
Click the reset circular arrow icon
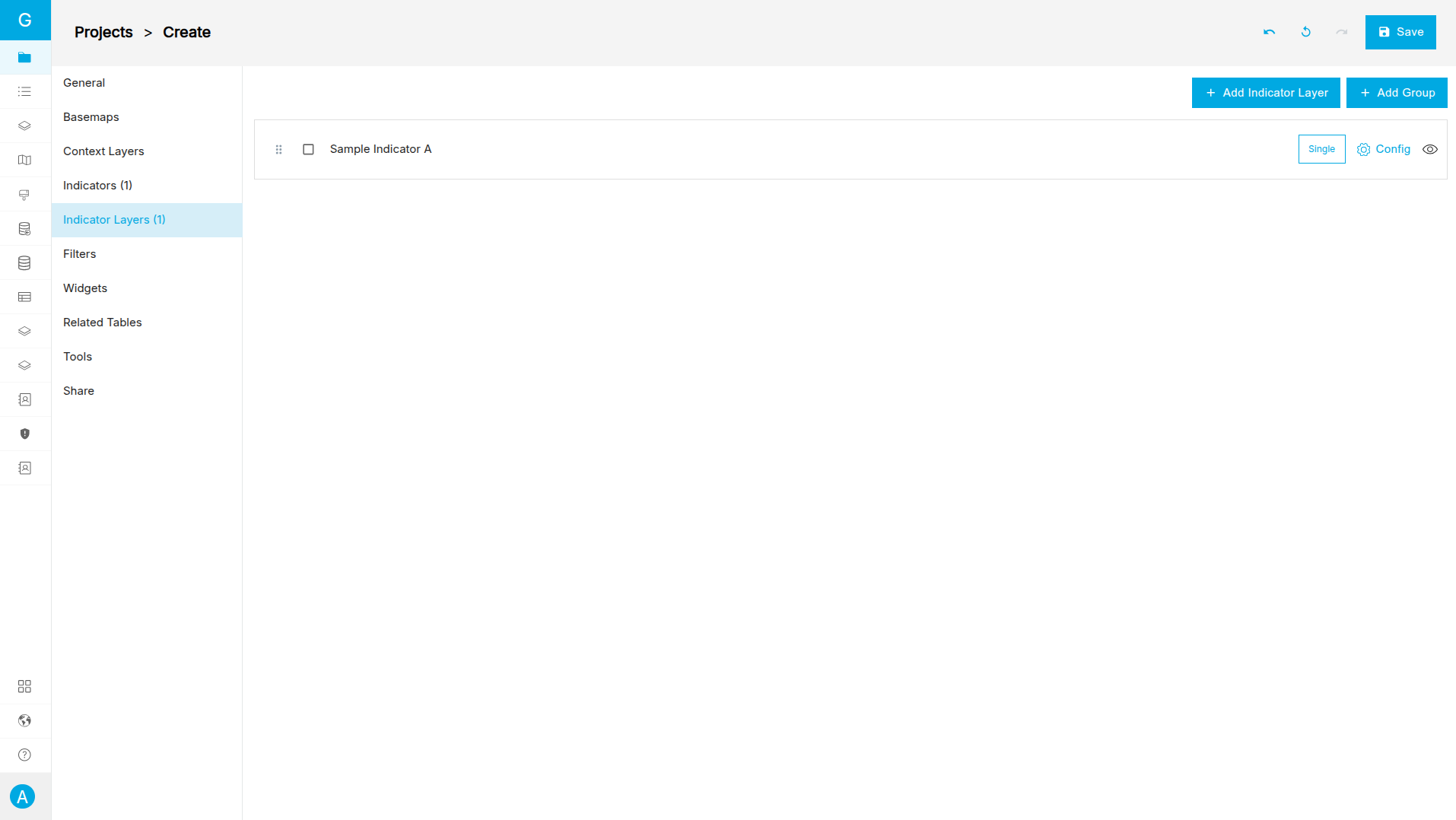[x=1305, y=32]
